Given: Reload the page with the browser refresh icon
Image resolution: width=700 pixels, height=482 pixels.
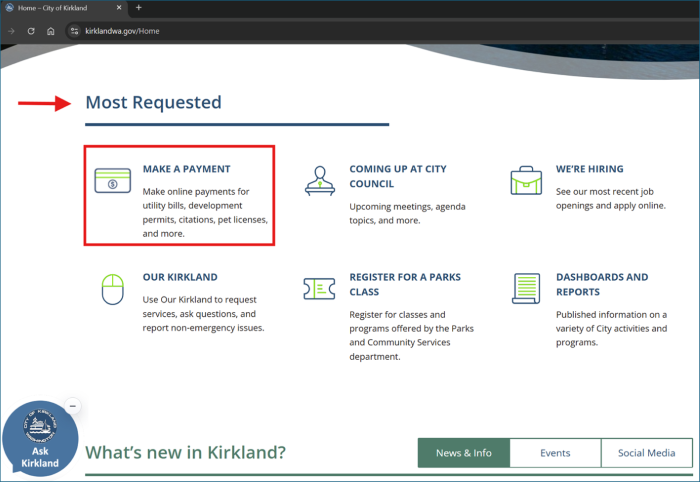Looking at the screenshot, I should pos(31,31).
